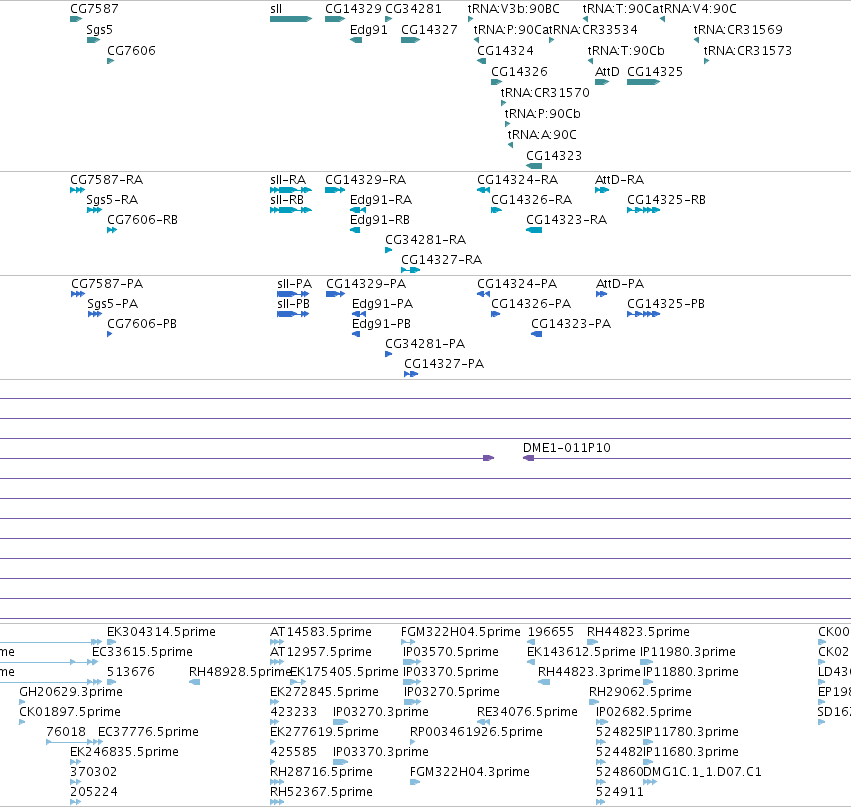This screenshot has width=851, height=807.
Task: Select the tRNA:A:90C feature label
Action: point(542,135)
